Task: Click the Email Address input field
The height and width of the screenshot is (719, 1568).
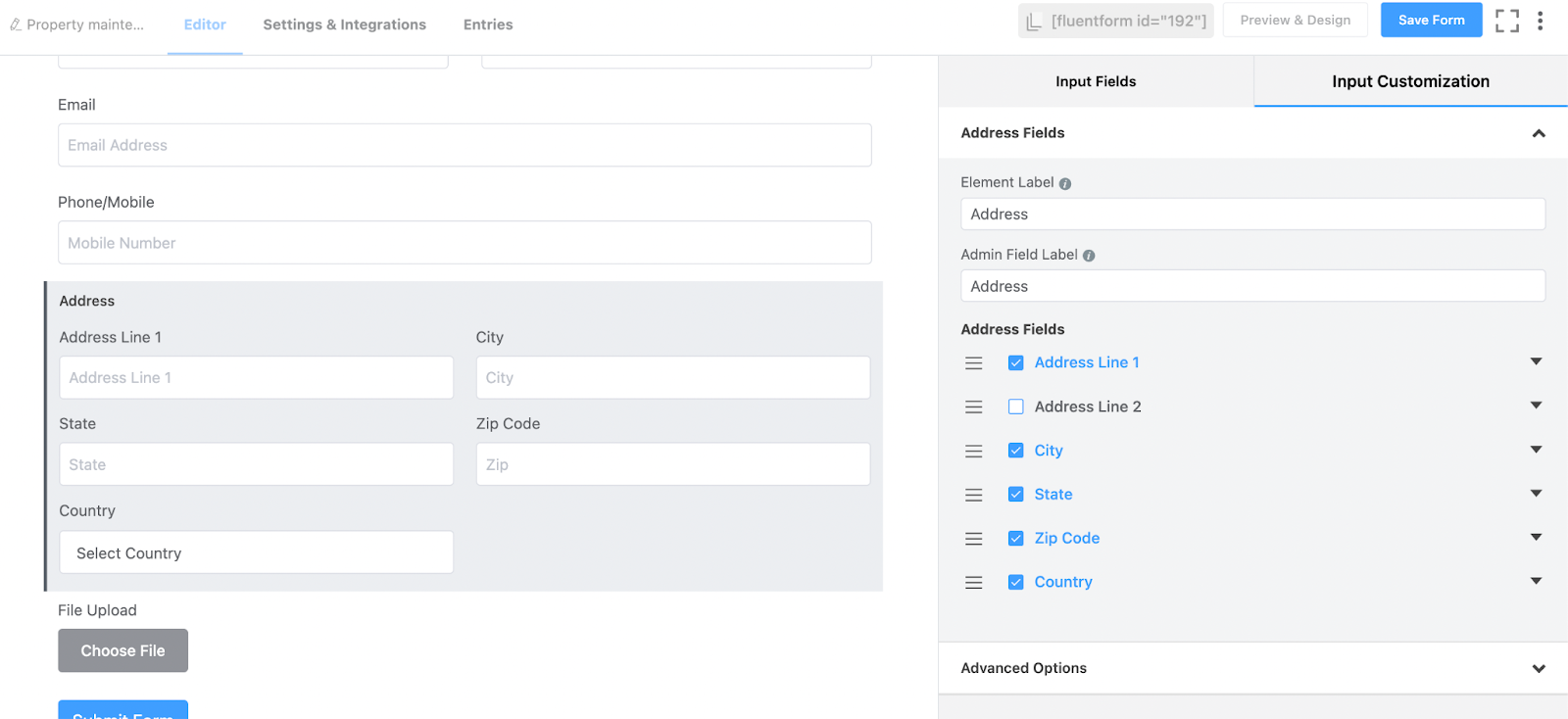Action: [465, 145]
